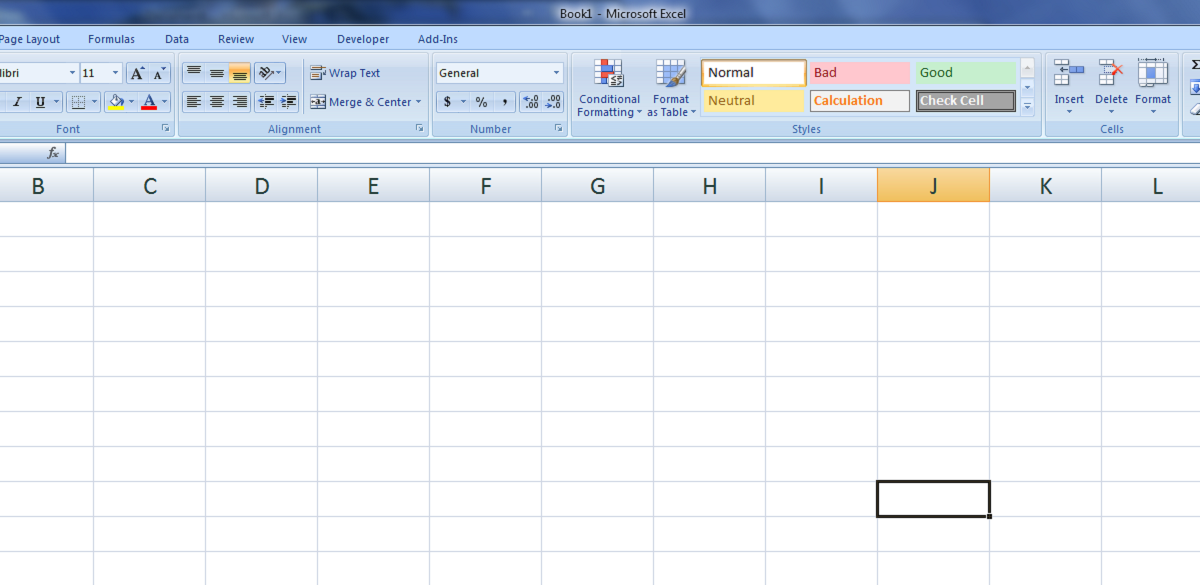Toggle Top Align button
This screenshot has width=1200, height=585.
pyautogui.click(x=194, y=73)
